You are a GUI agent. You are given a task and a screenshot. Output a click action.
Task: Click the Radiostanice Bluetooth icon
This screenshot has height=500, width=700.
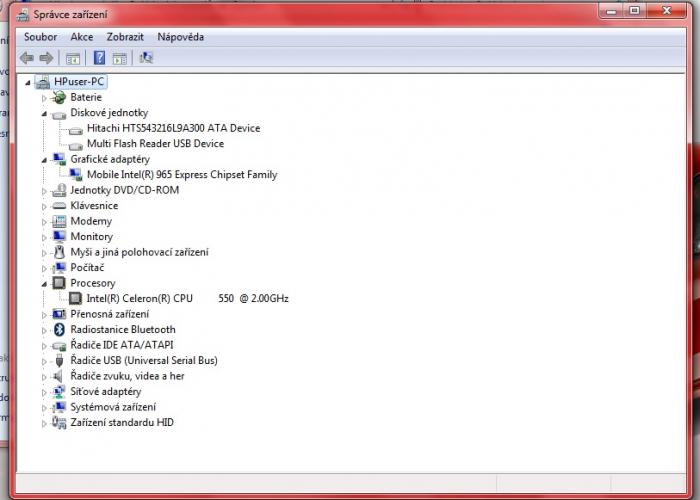point(59,329)
